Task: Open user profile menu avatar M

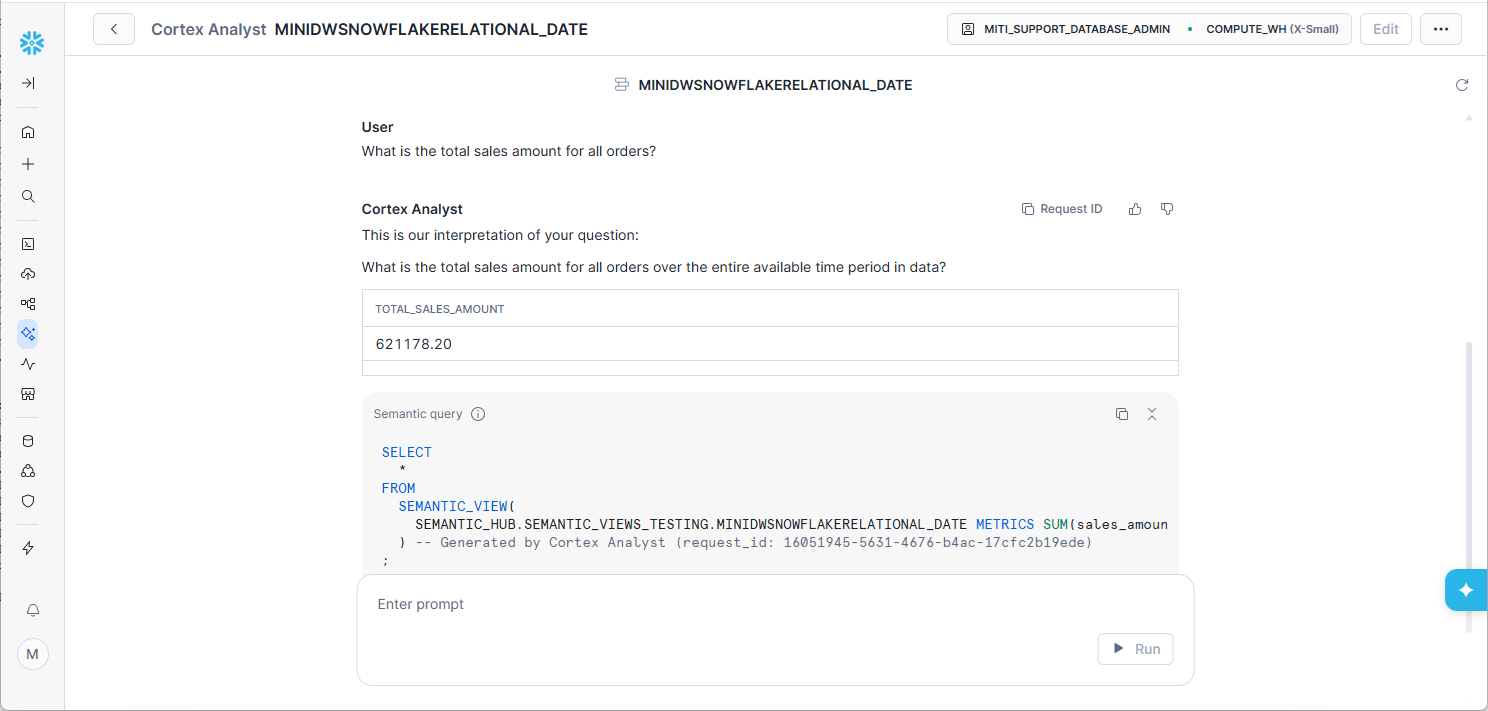Action: 32,654
